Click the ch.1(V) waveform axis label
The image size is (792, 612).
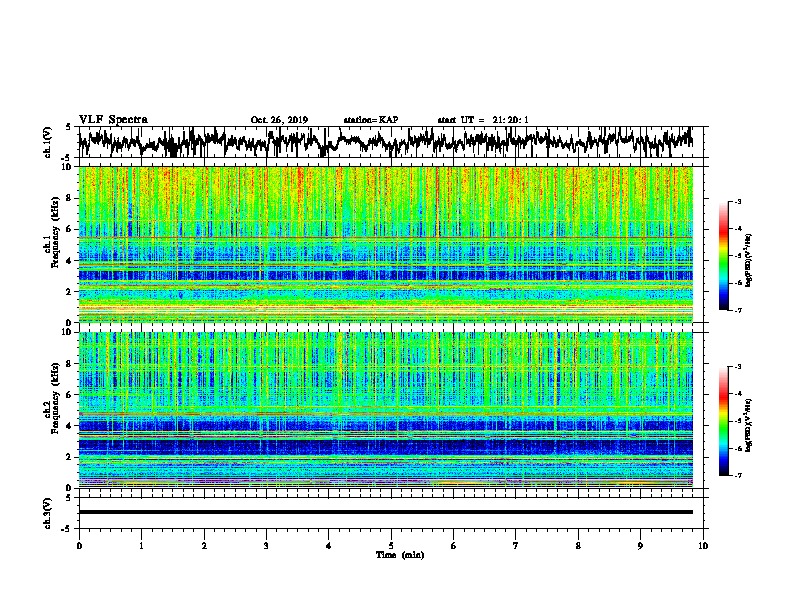(47, 142)
